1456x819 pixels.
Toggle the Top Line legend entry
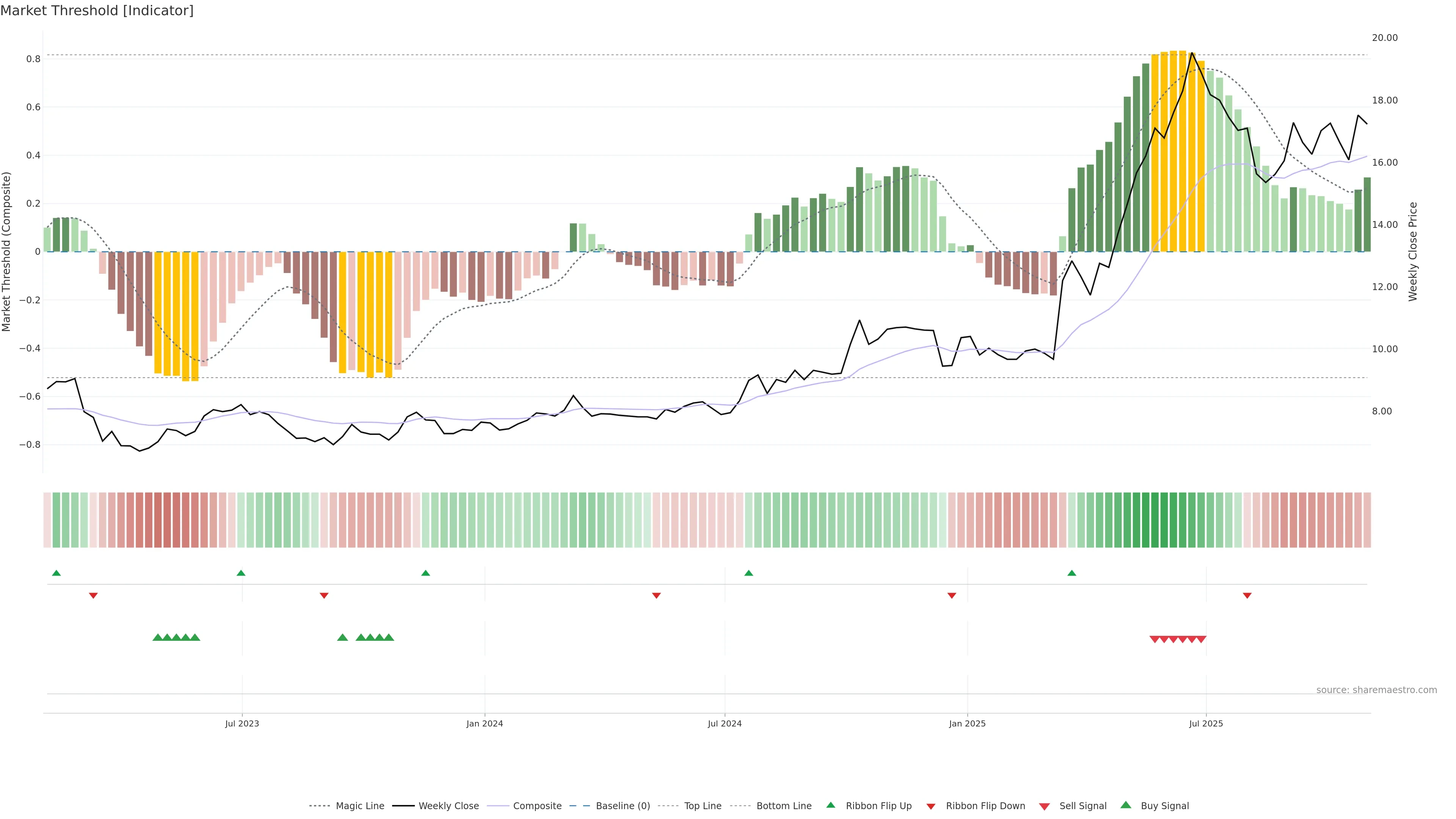point(703,806)
